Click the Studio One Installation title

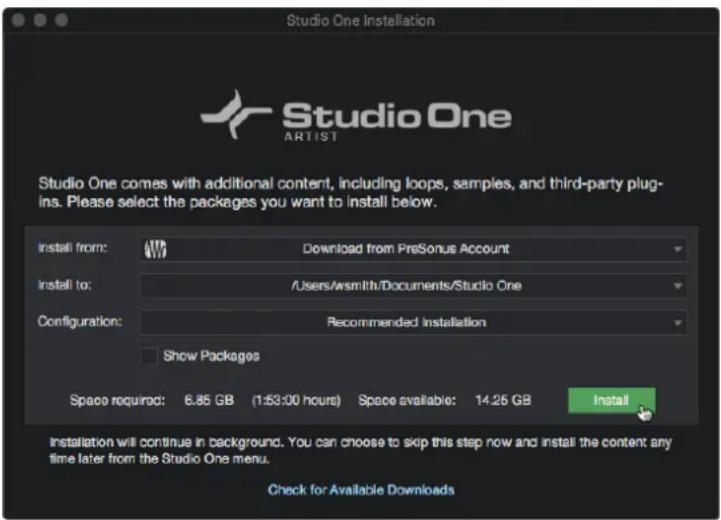pos(360,21)
